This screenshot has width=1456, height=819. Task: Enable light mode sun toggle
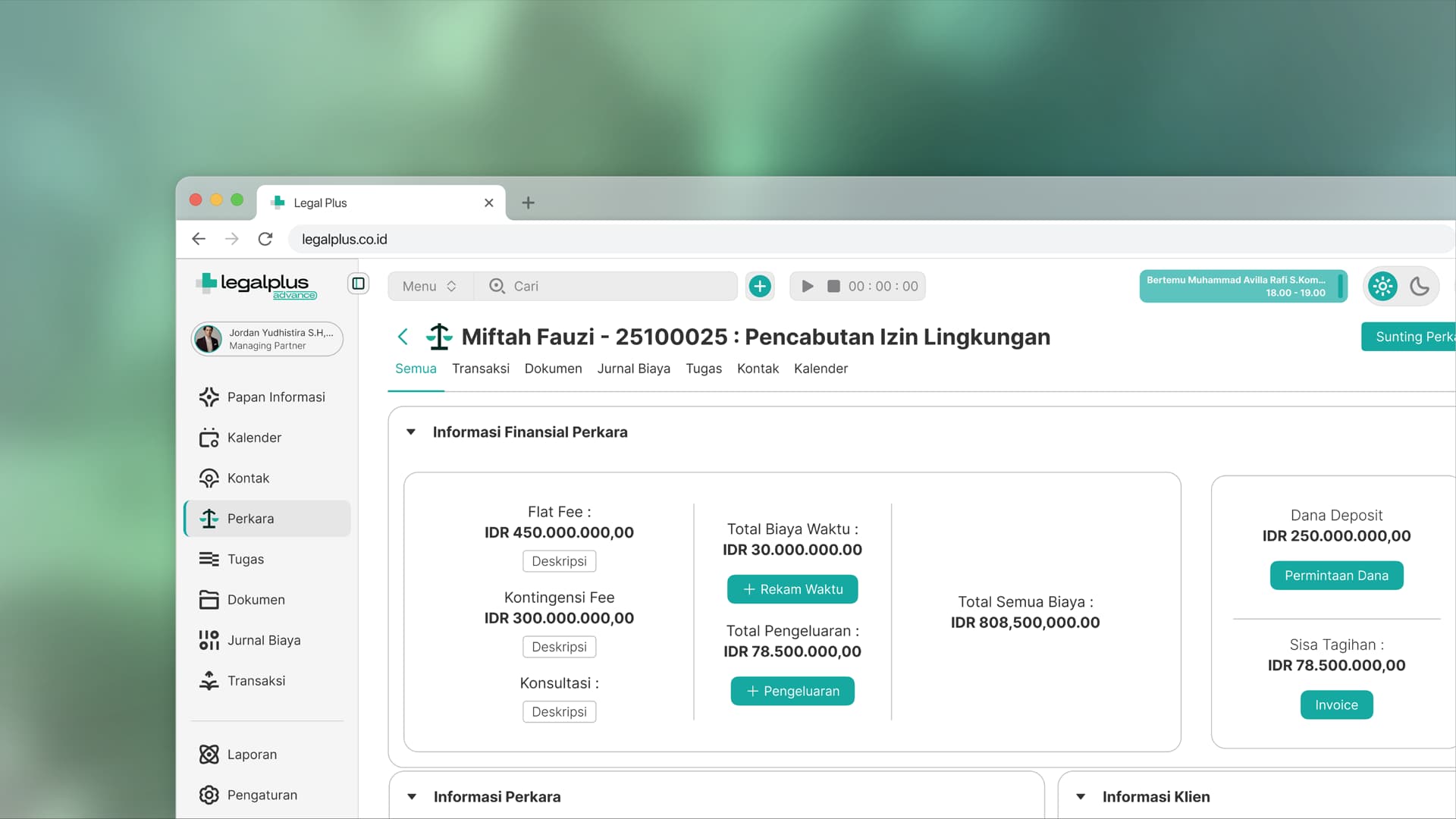coord(1382,287)
